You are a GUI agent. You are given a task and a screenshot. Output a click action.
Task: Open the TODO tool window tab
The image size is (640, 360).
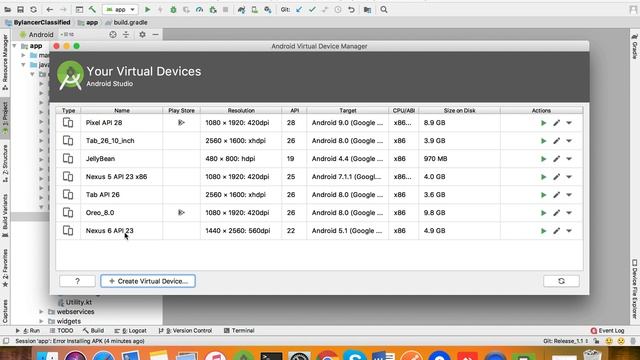coord(61,331)
